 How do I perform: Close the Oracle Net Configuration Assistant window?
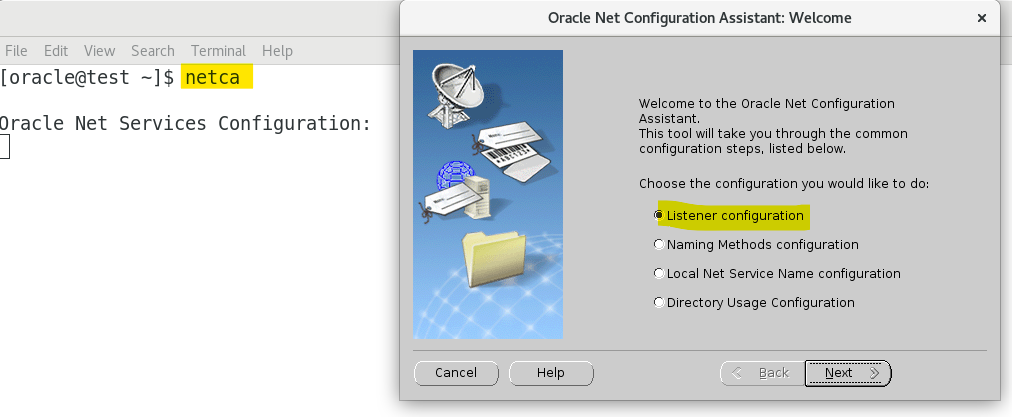point(982,18)
